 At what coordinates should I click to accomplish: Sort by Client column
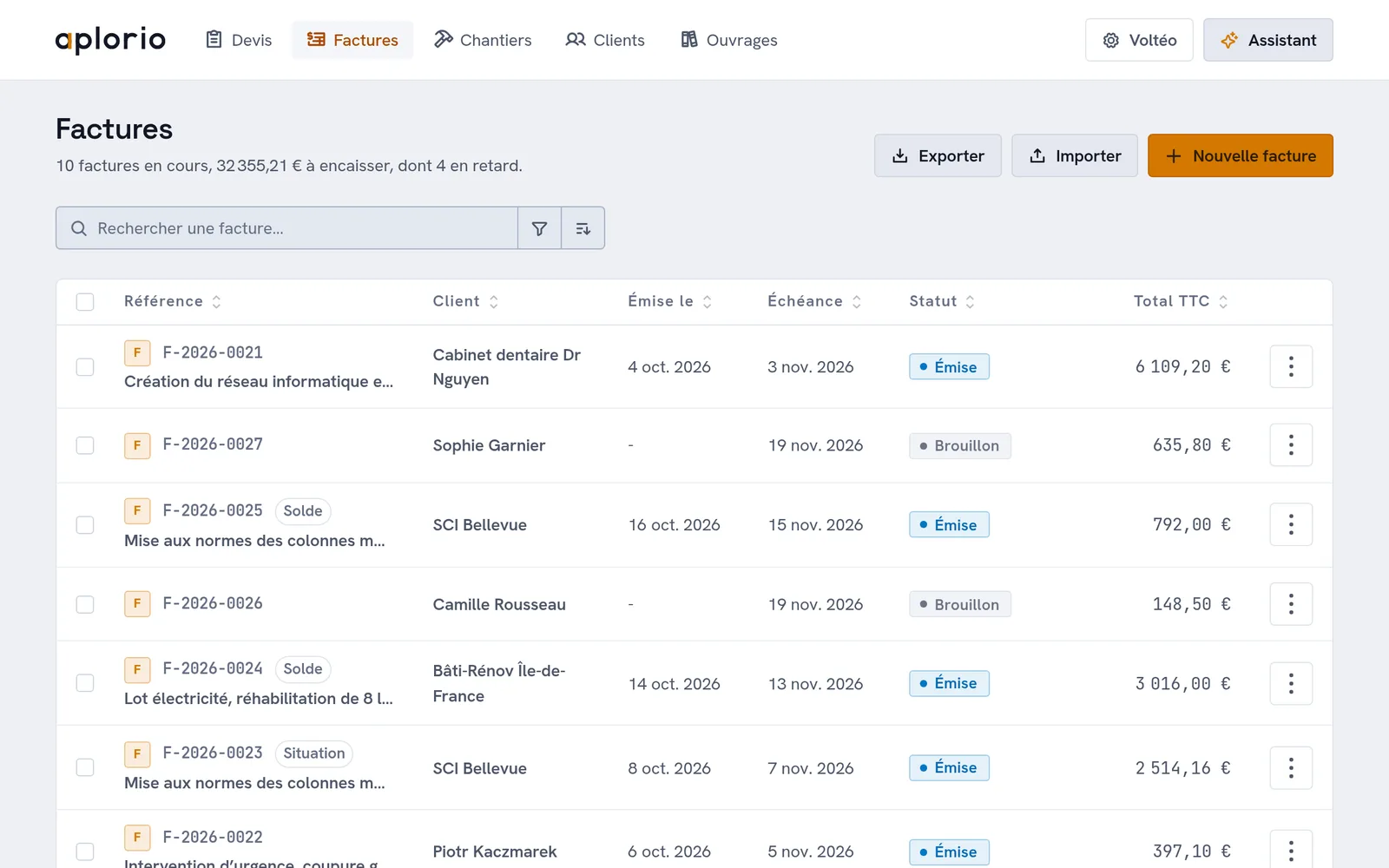coord(465,301)
